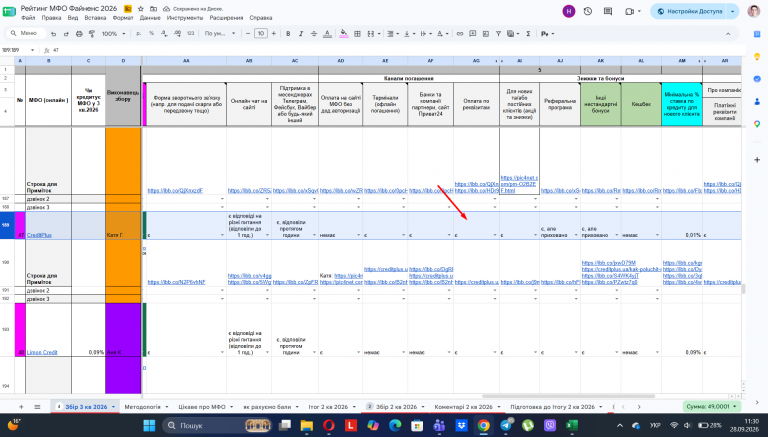Open the Вставка menu
Viewport: 768px width, 437px height.
(95, 18)
